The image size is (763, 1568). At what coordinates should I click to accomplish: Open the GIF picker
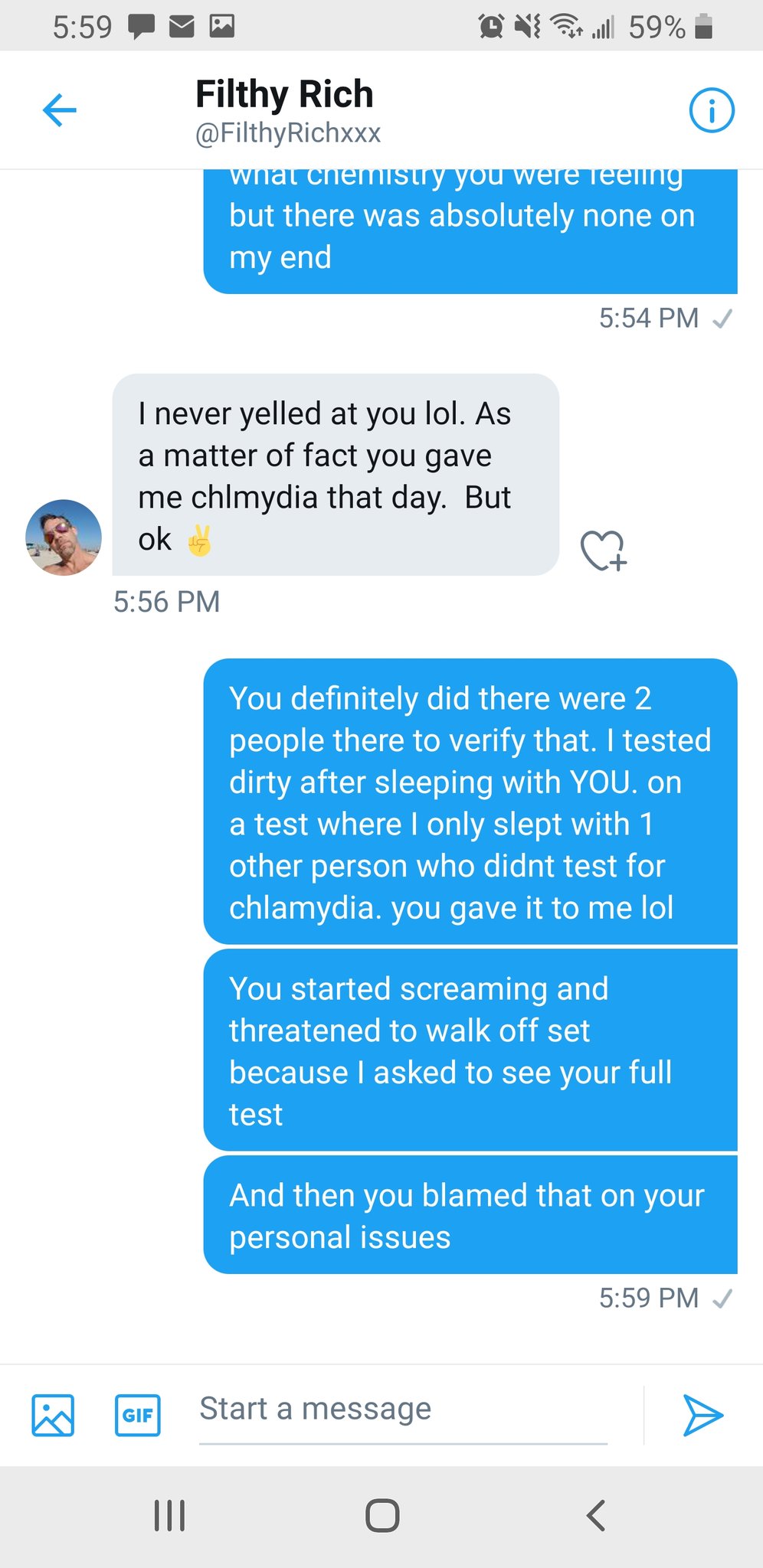point(138,1415)
